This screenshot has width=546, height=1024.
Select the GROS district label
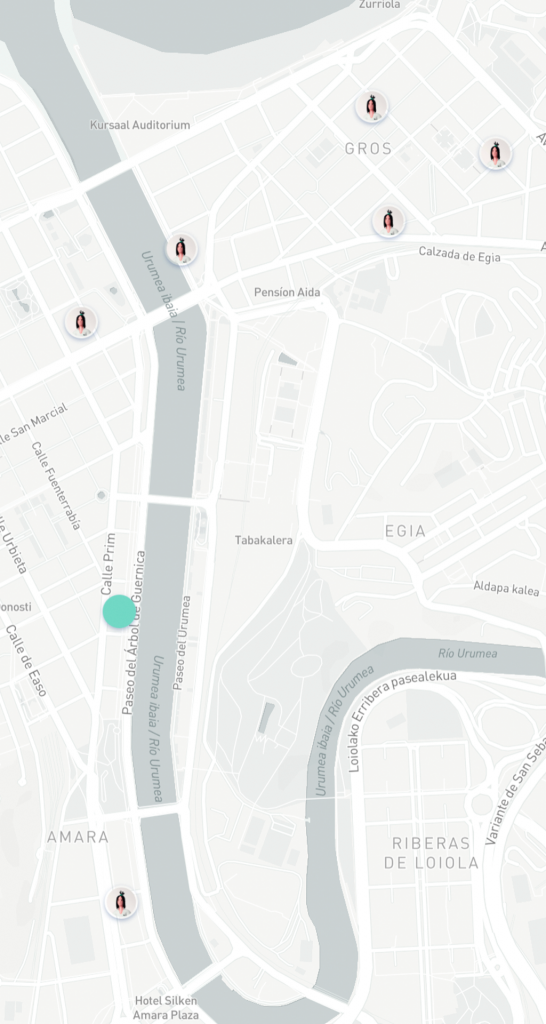click(x=369, y=149)
